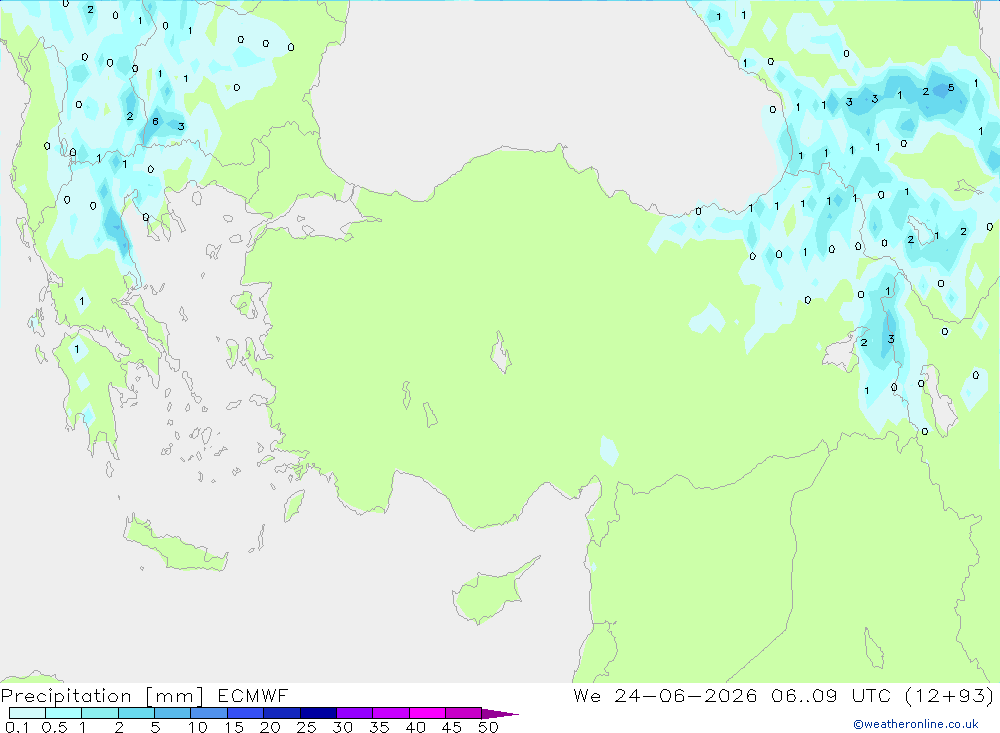
Task: Click the "06..09 UTC" time label
Action: pyautogui.click(x=830, y=695)
